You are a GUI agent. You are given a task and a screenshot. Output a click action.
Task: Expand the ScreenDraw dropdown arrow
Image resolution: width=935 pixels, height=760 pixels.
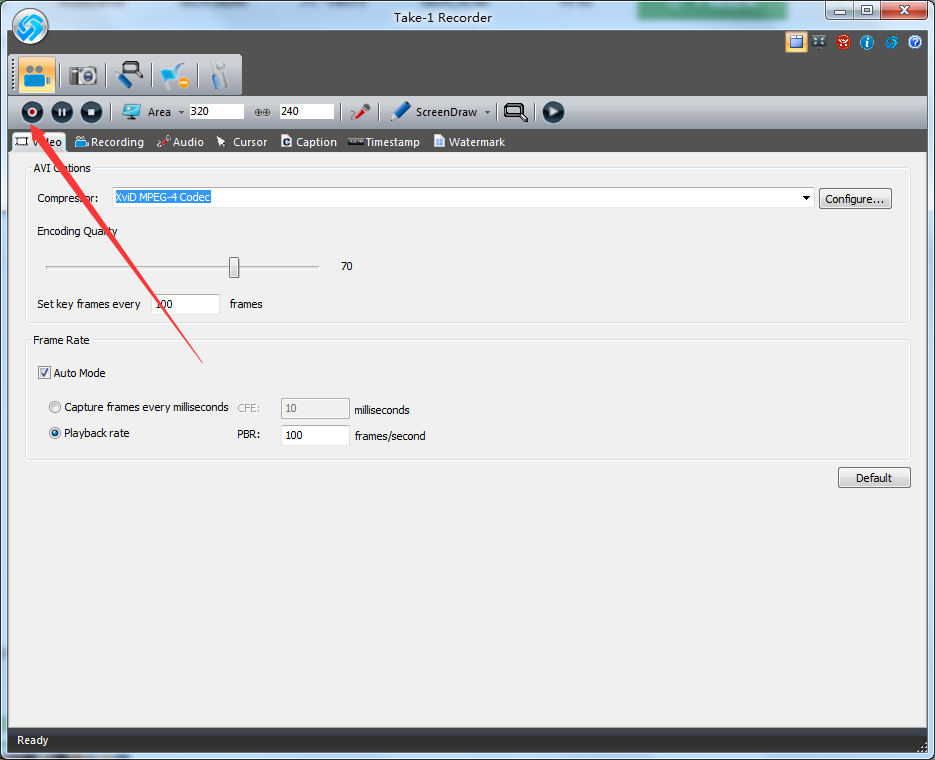pyautogui.click(x=487, y=112)
